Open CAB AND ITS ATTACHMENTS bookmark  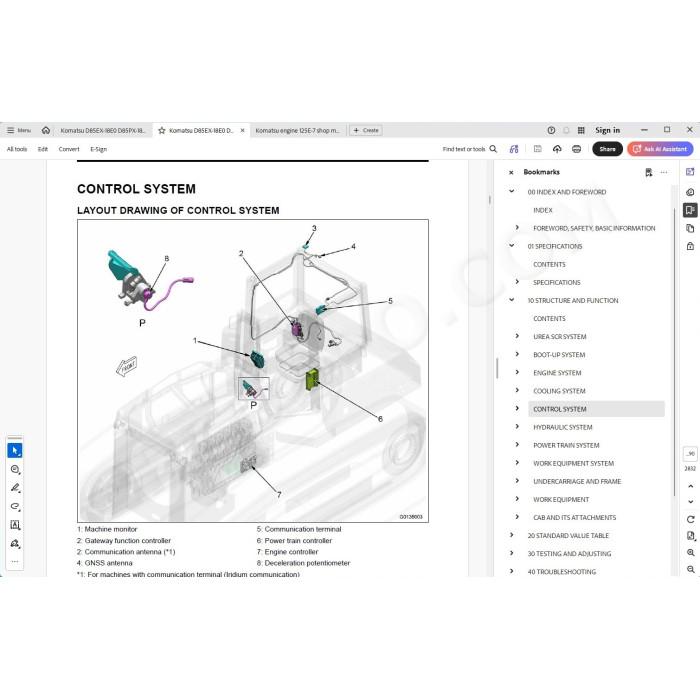[x=575, y=517]
